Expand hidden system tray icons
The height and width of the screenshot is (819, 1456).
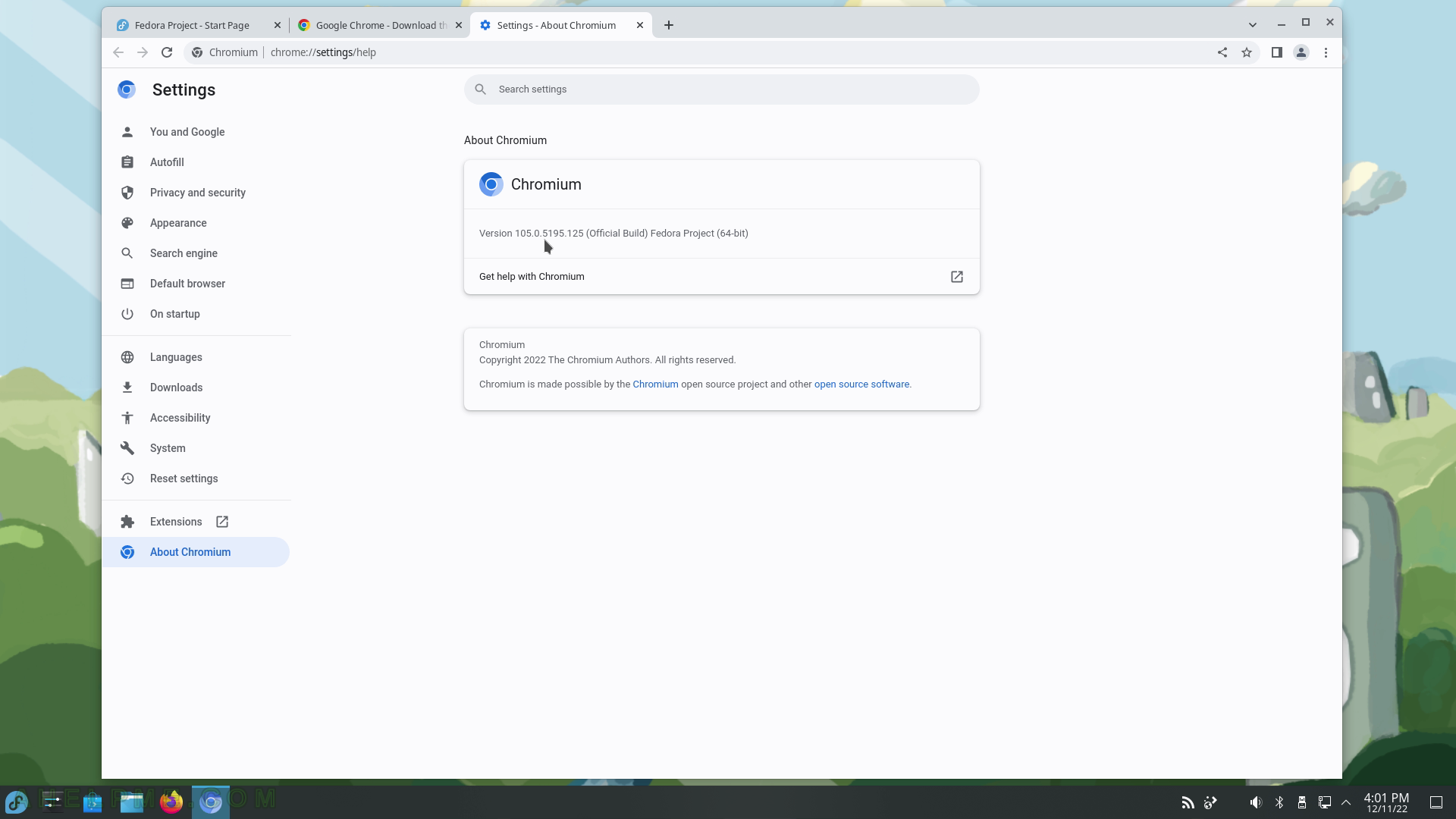pyautogui.click(x=1347, y=802)
